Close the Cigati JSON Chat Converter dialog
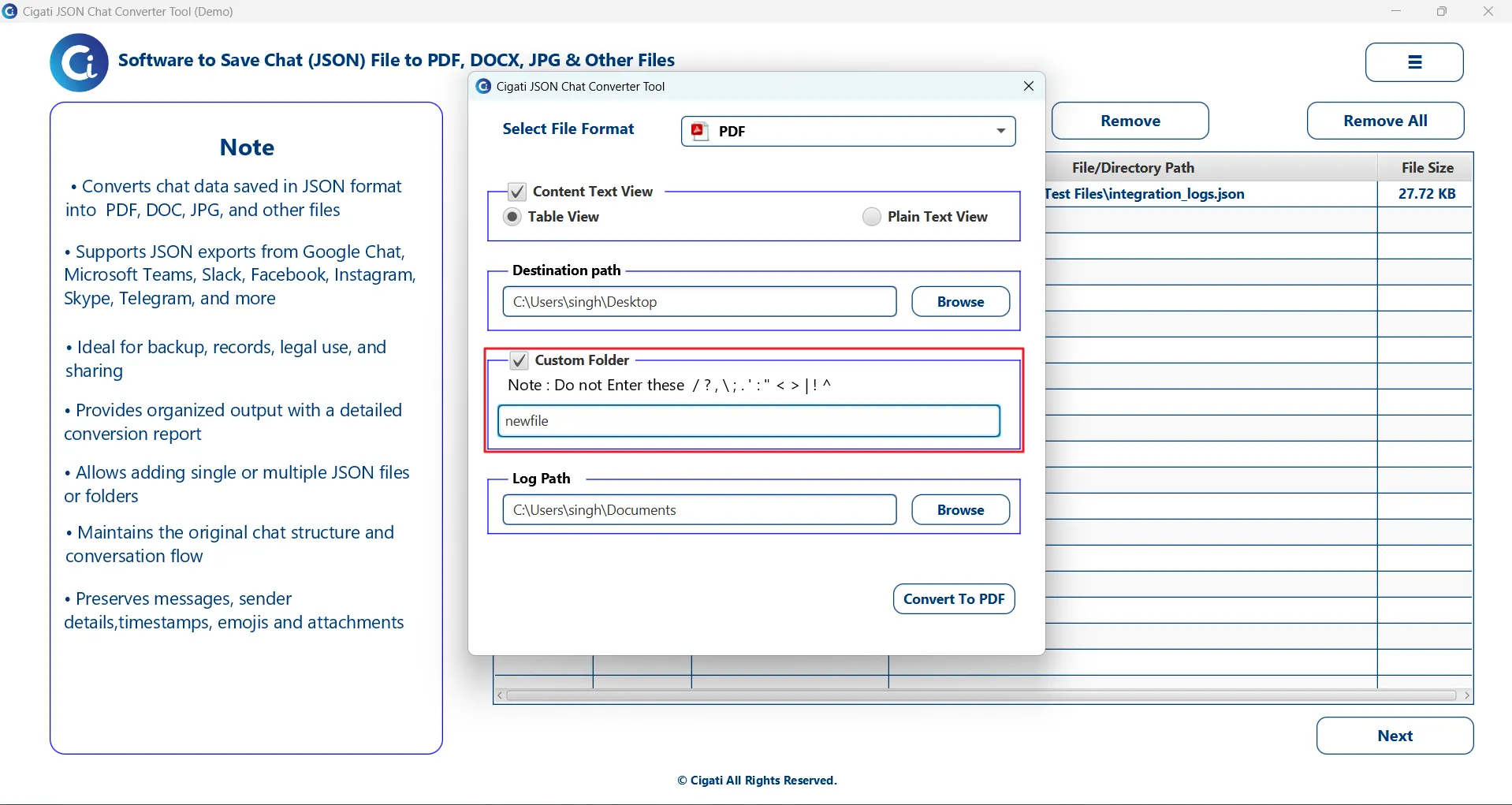 [1028, 86]
